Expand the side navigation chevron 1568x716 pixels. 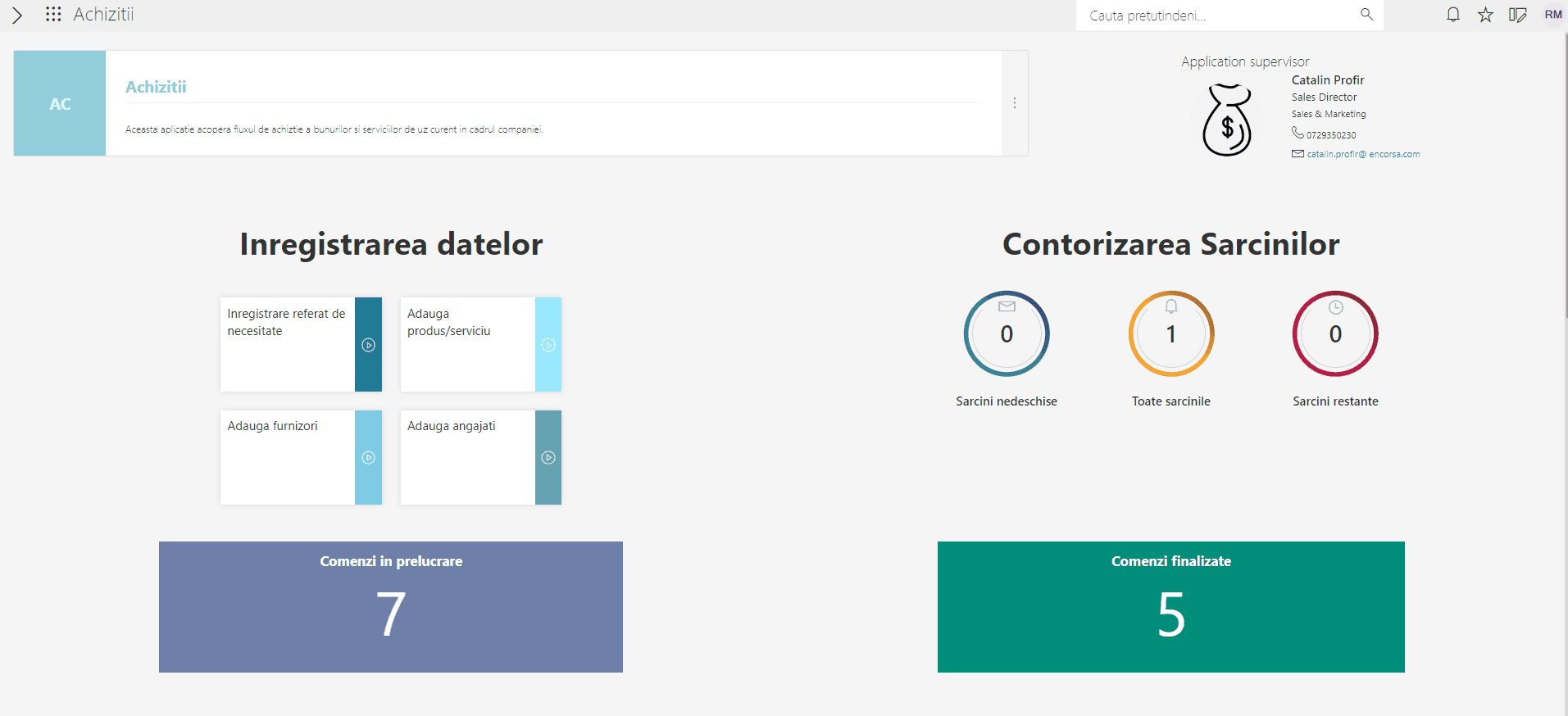point(16,15)
